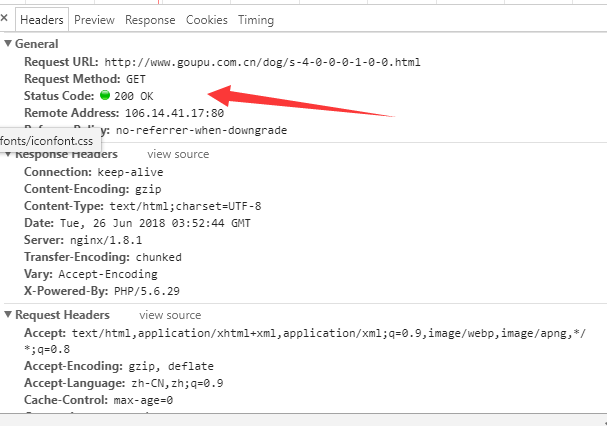Click view source beside Request Headers
The width and height of the screenshot is (607, 426).
(170, 315)
